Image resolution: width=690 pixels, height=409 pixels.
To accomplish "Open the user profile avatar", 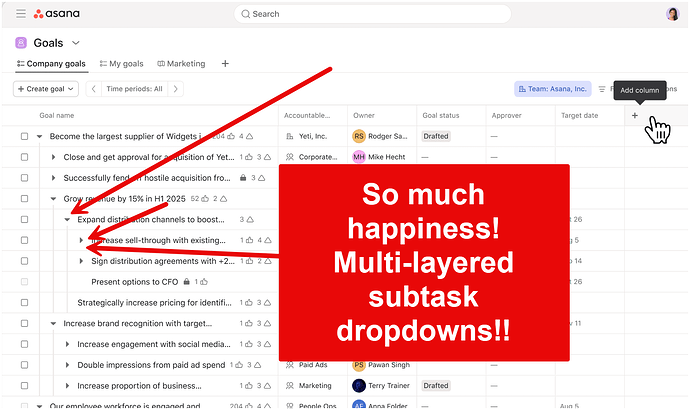I will [672, 14].
